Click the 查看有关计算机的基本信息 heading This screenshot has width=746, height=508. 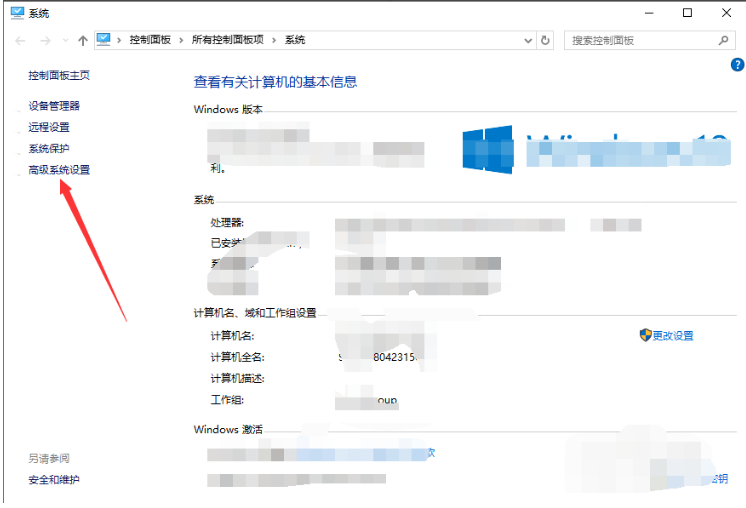pyautogui.click(x=275, y=82)
